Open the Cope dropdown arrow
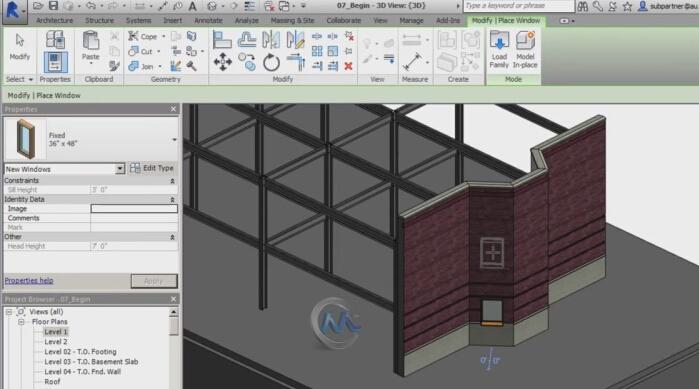699x389 pixels. pos(164,37)
